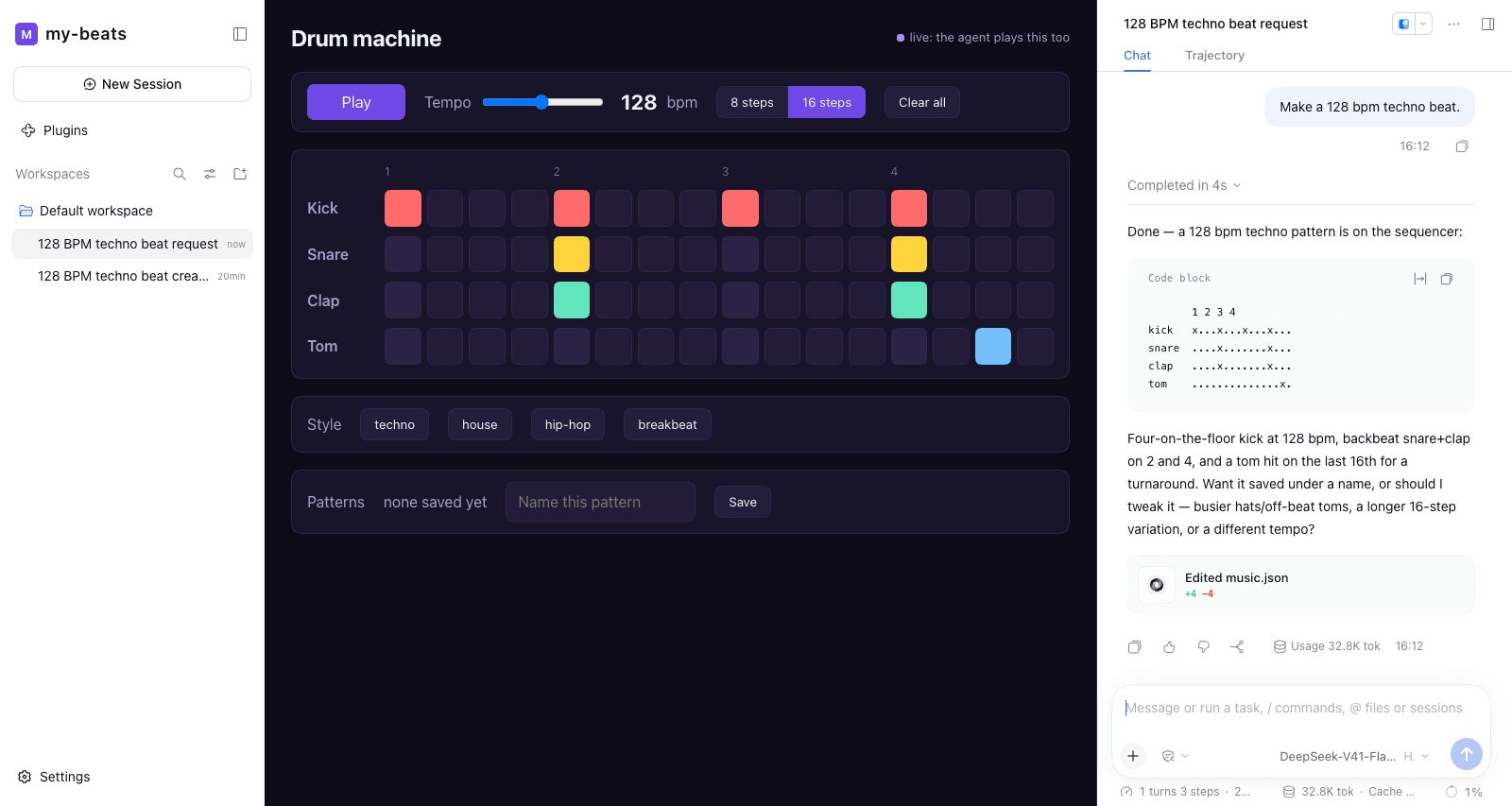Collapse the left sidebar panel icon
The image size is (1512, 806).
pyautogui.click(x=240, y=34)
